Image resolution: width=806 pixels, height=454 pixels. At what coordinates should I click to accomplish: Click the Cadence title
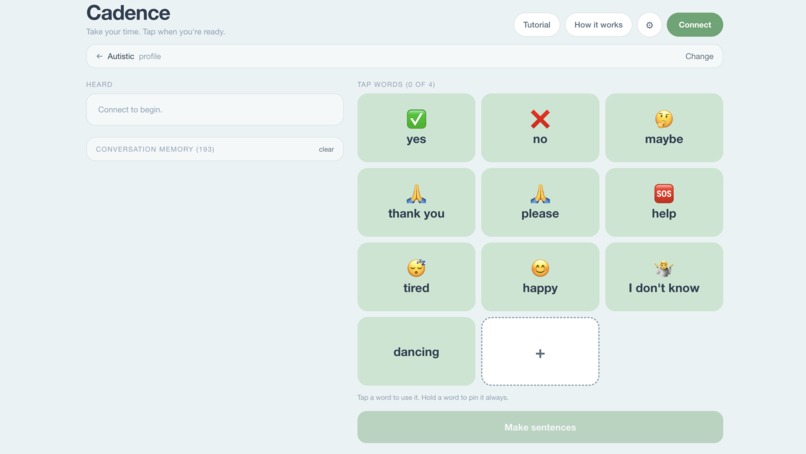point(128,13)
